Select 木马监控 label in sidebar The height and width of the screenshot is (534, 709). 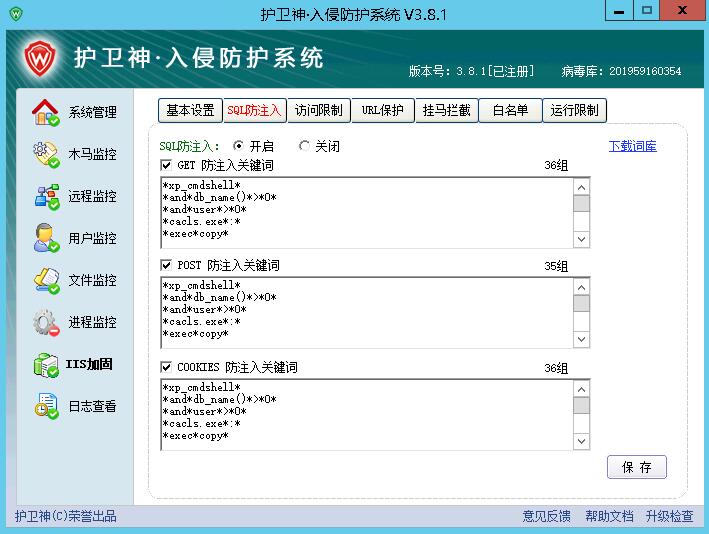click(92, 154)
